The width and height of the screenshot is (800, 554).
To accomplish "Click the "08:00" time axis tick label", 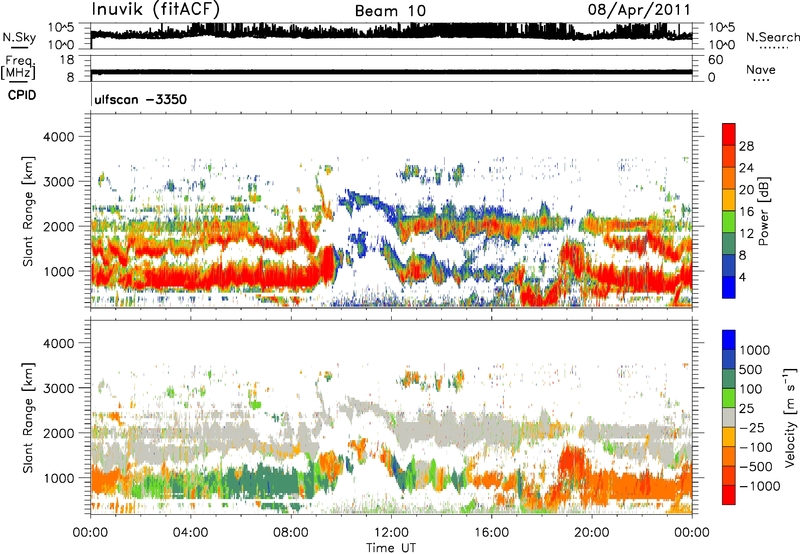I will point(291,533).
